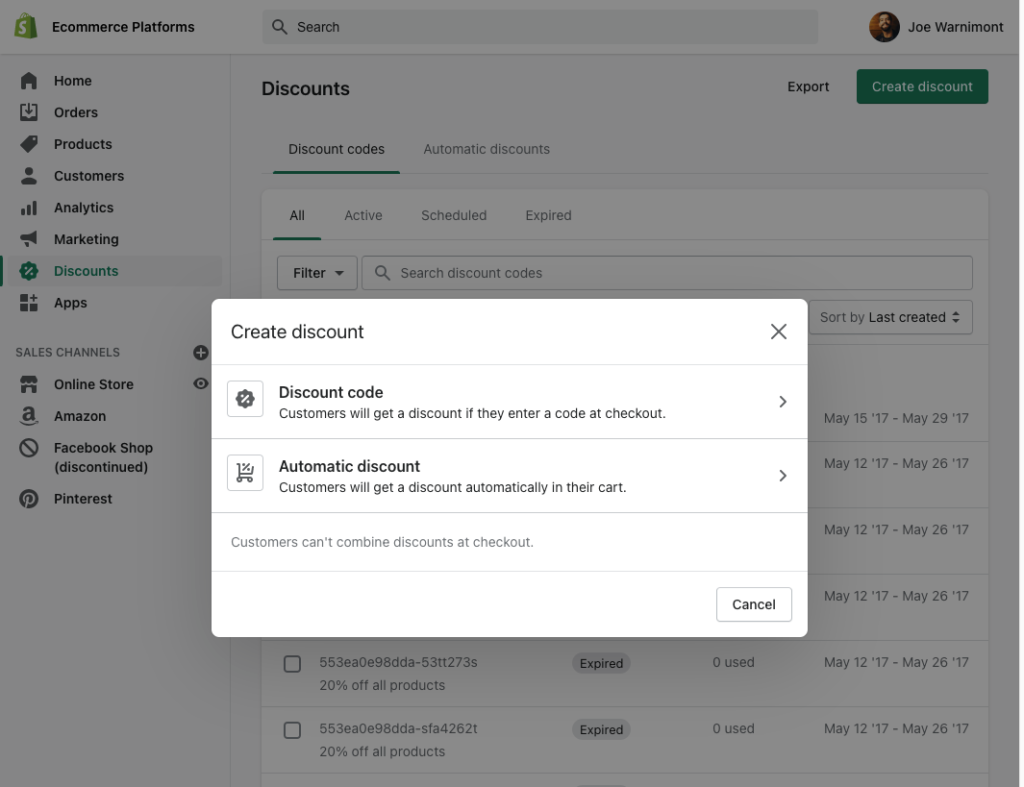The height and width of the screenshot is (787, 1024).
Task: Select the 553ea0e98dda-sfa4262t discount checkbox
Action: 292,731
